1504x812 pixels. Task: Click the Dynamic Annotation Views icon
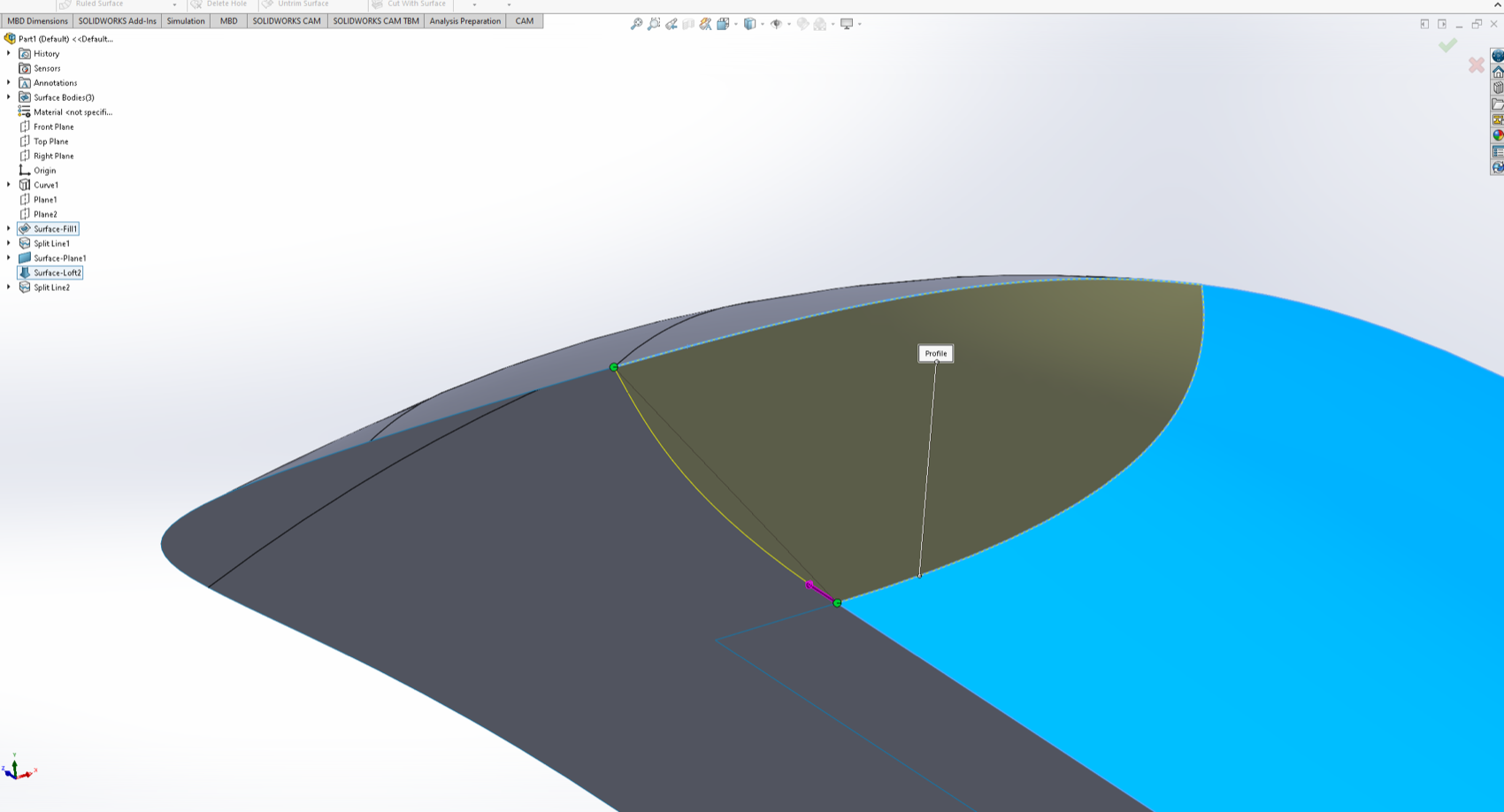(x=705, y=24)
